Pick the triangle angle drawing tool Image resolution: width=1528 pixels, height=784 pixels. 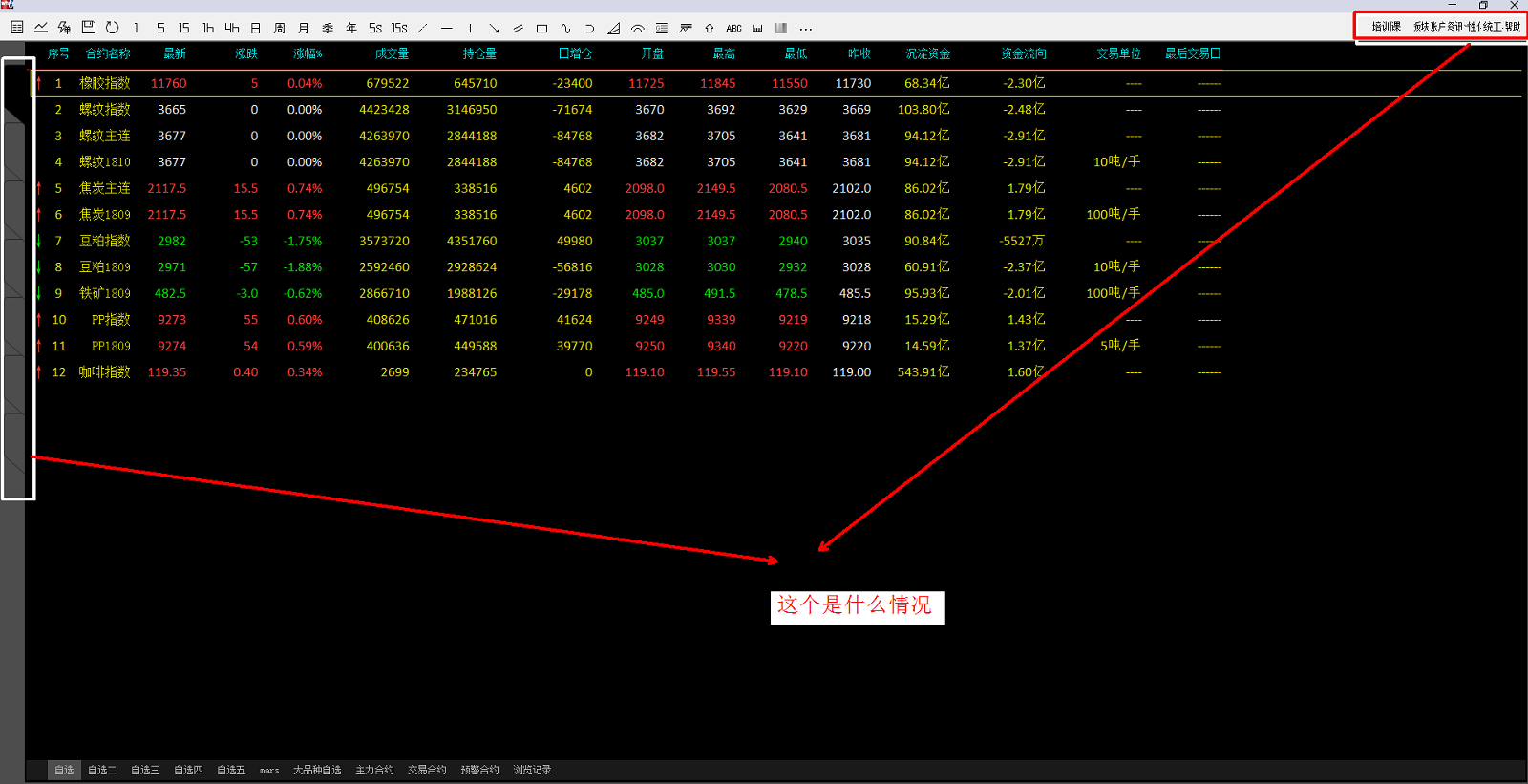tap(614, 28)
